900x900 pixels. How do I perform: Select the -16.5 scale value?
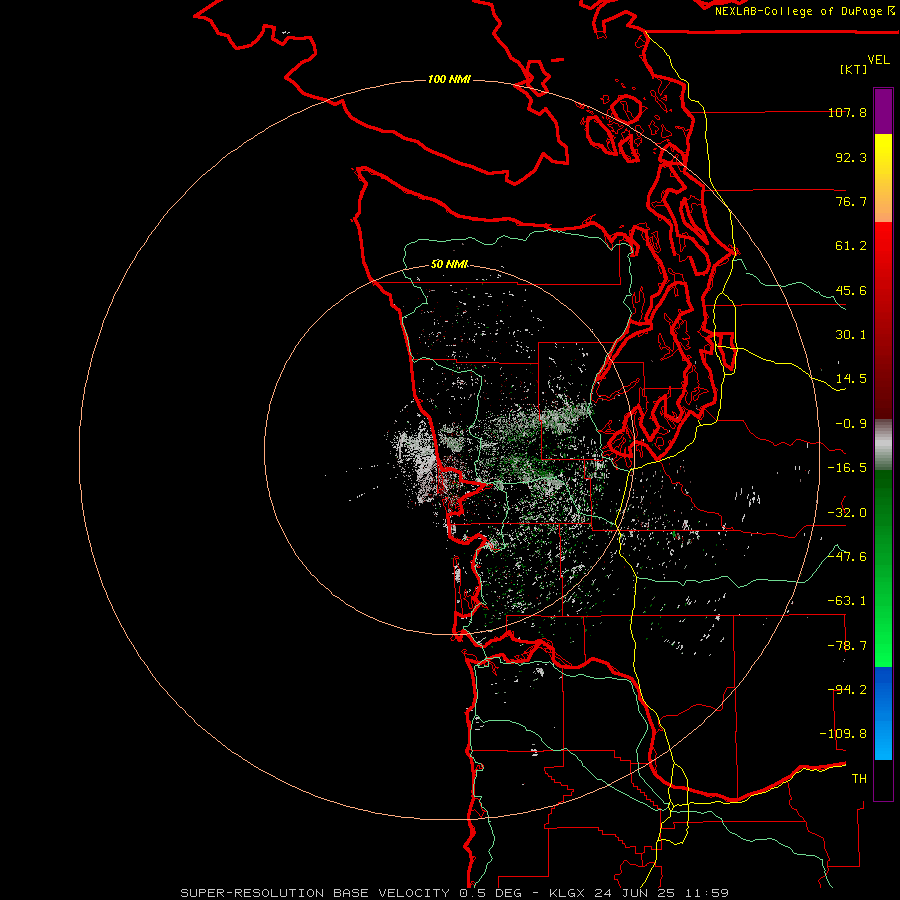[x=847, y=468]
